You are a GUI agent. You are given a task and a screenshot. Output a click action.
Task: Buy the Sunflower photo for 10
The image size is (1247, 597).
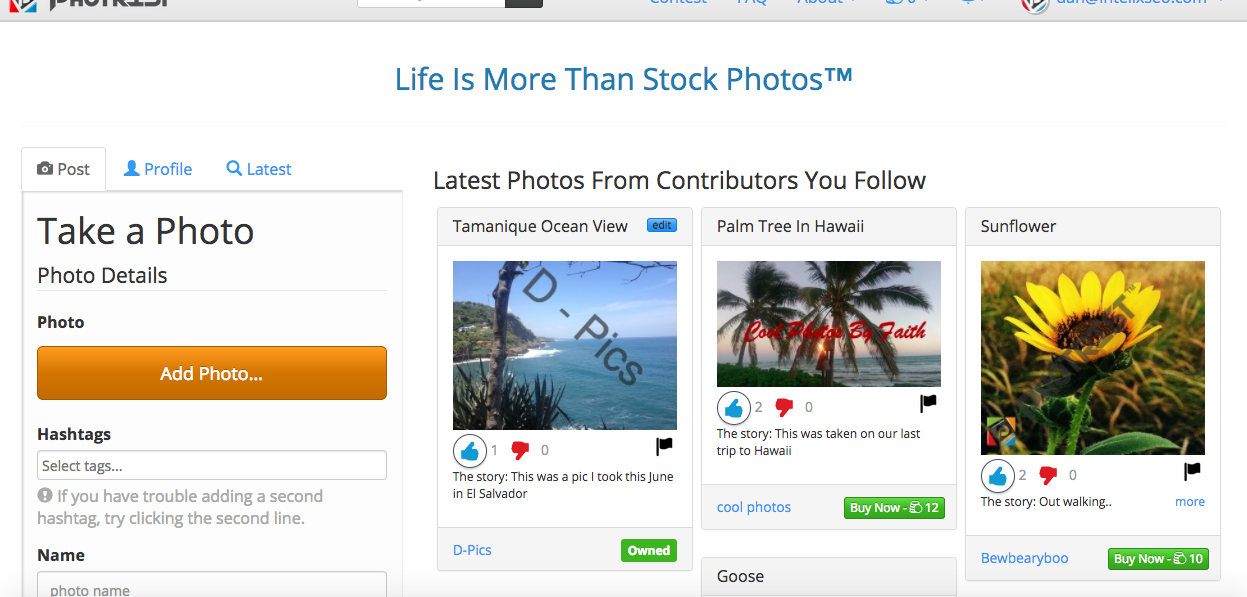pos(1158,559)
